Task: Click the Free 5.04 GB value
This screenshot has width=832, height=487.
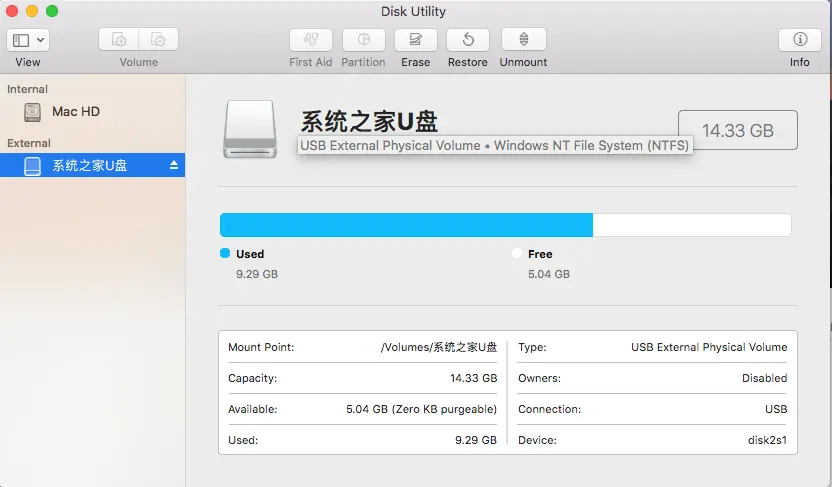Action: [549, 274]
